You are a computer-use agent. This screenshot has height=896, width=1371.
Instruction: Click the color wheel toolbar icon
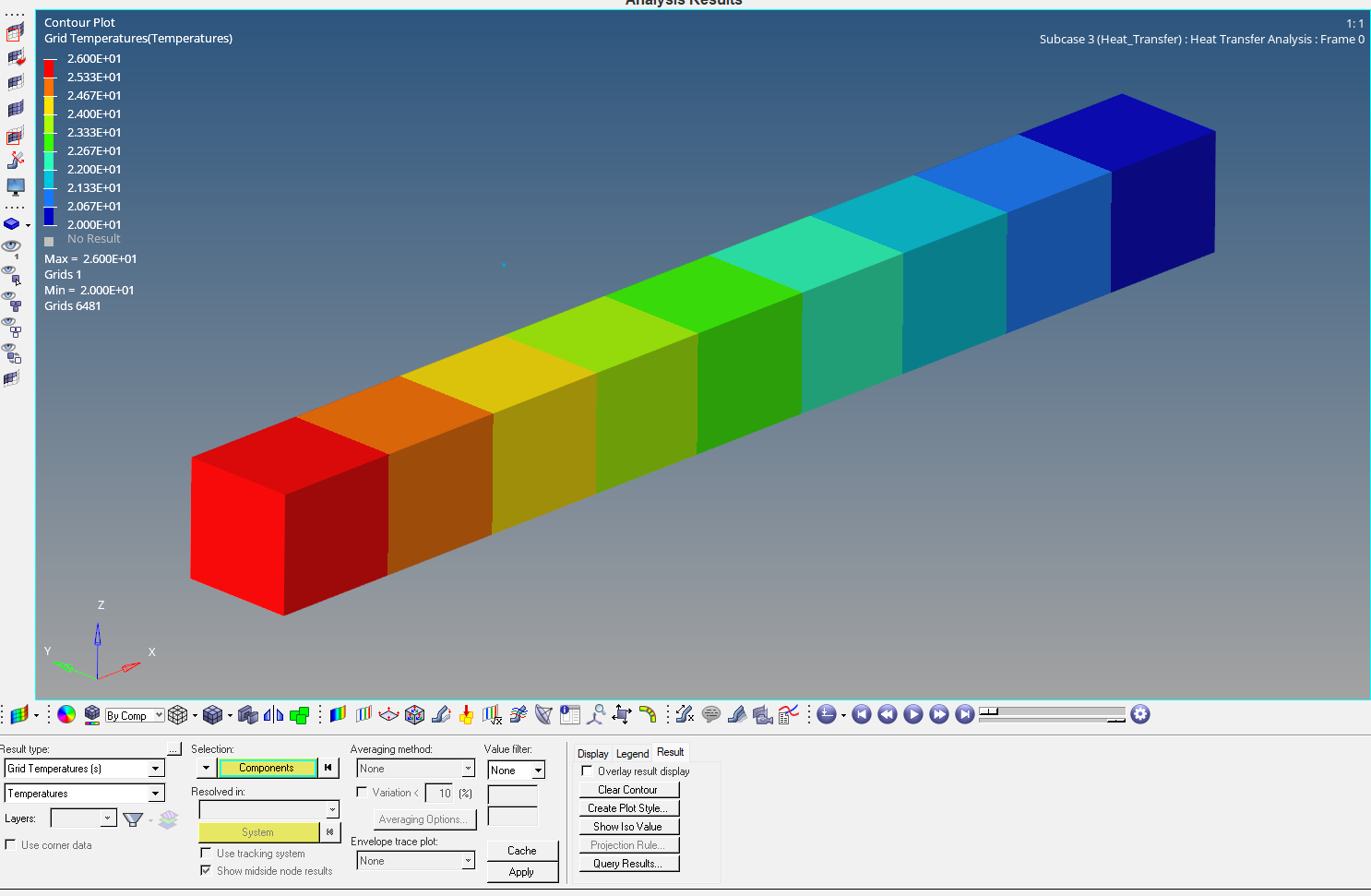(66, 714)
